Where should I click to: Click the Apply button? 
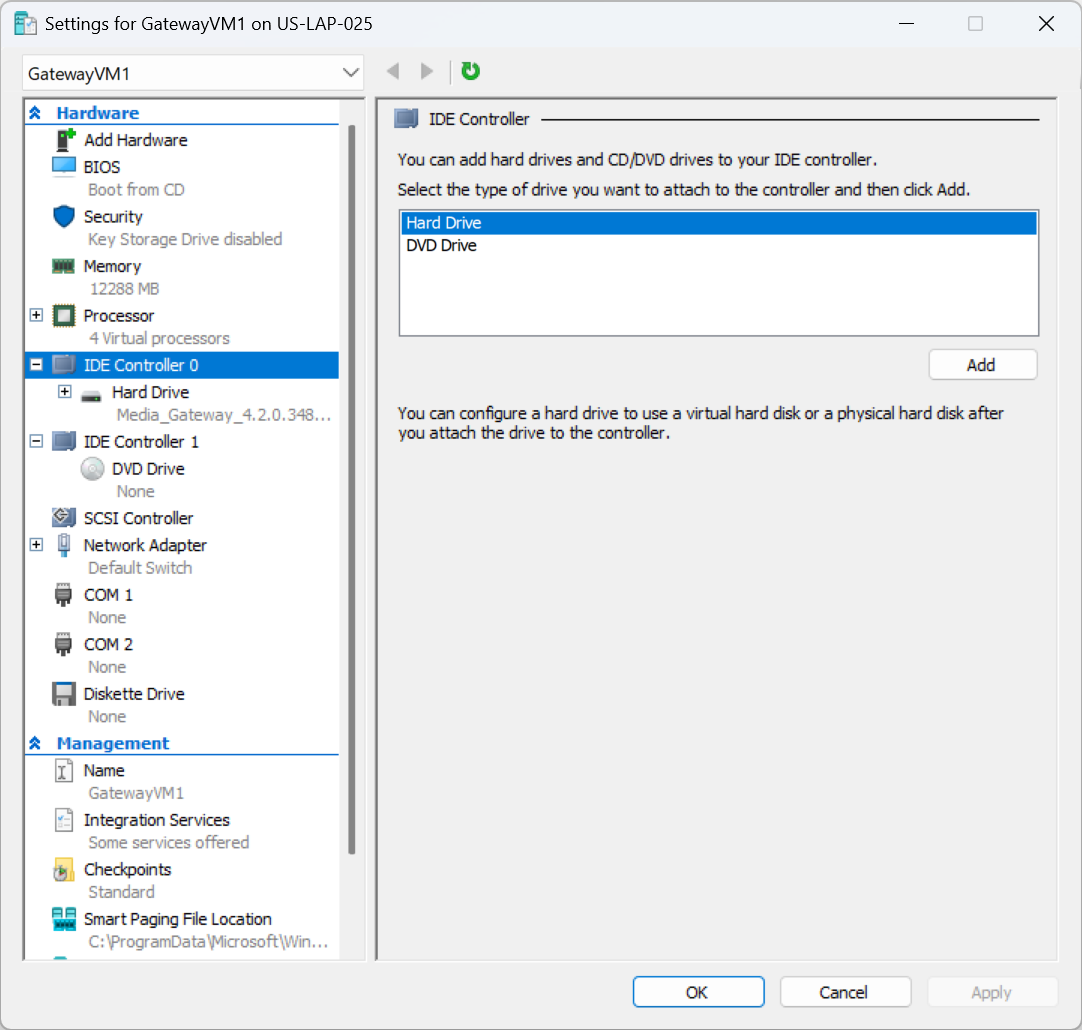point(992,992)
